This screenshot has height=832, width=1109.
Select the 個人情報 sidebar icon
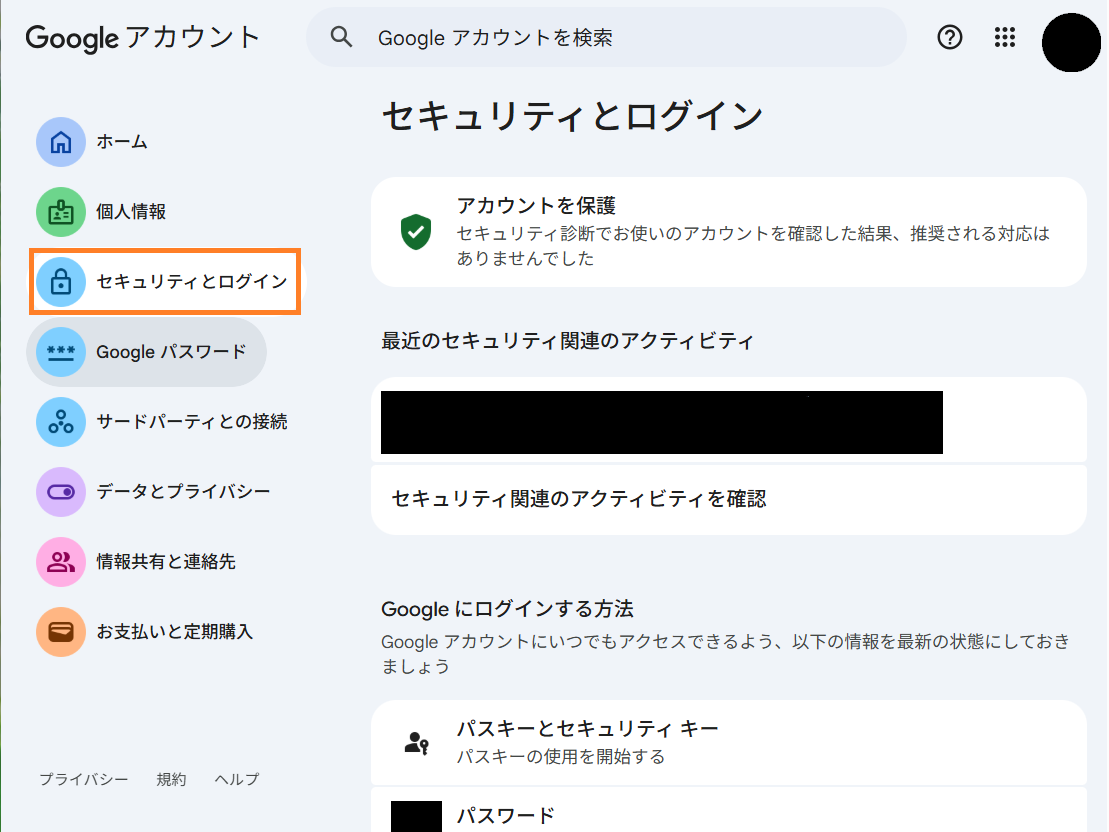pos(60,212)
